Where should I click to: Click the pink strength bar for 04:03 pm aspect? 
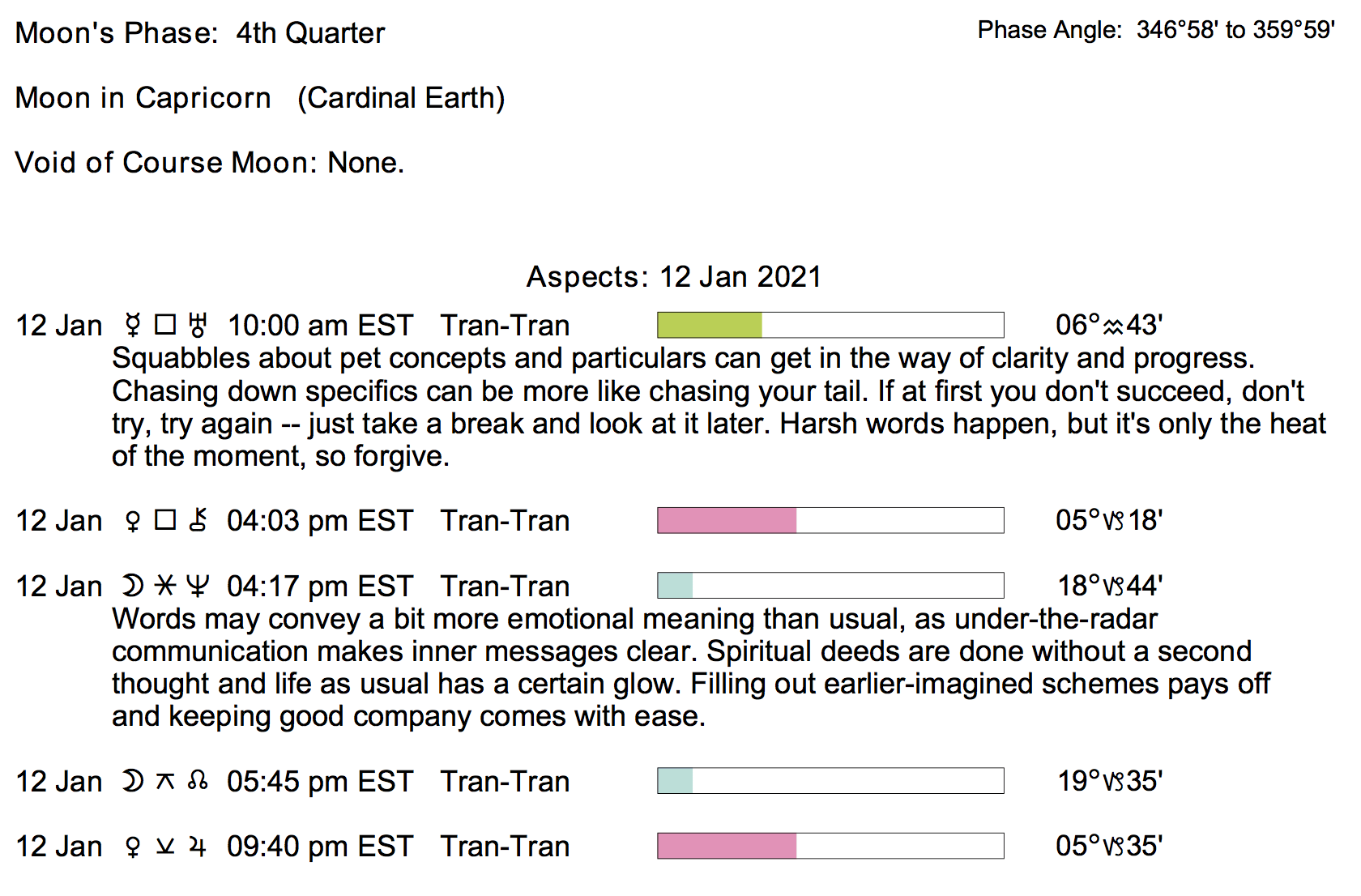click(727, 520)
